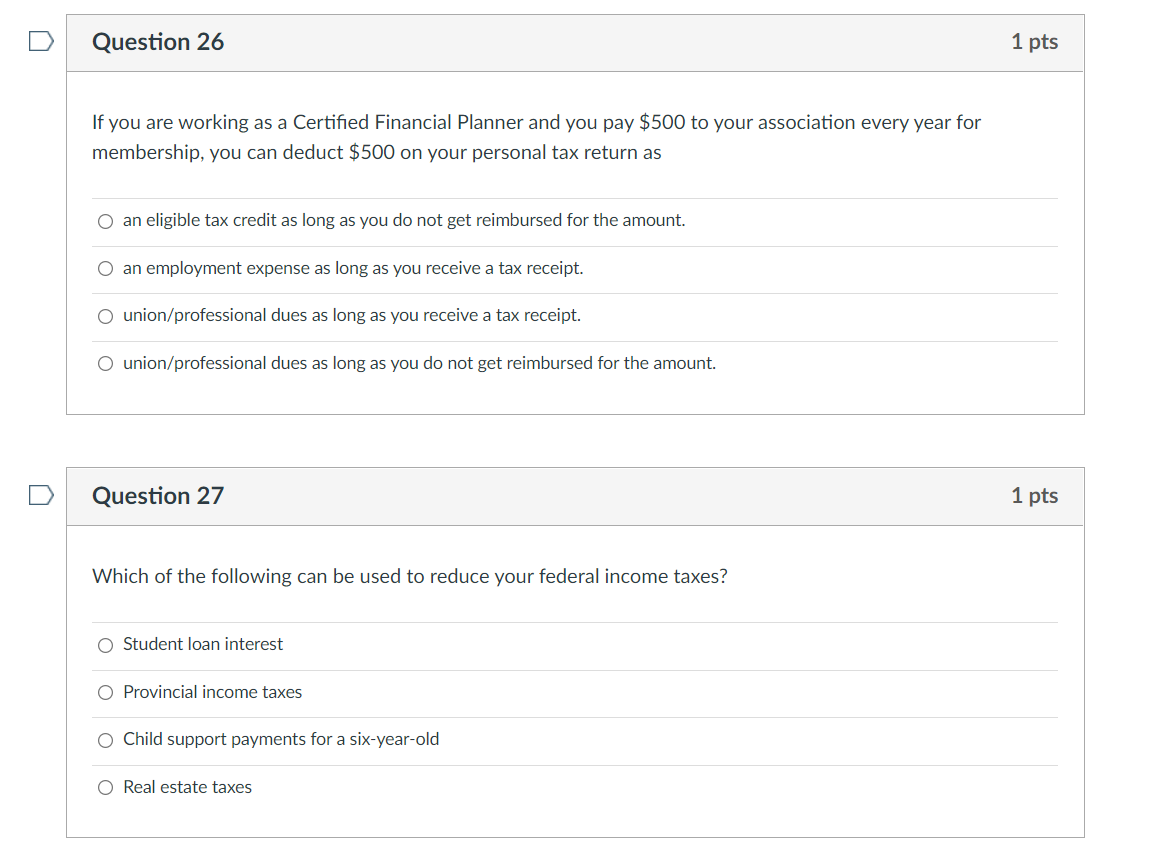This screenshot has height=863, width=1163.
Task: Select the employment expense answer option
Action: click(105, 268)
